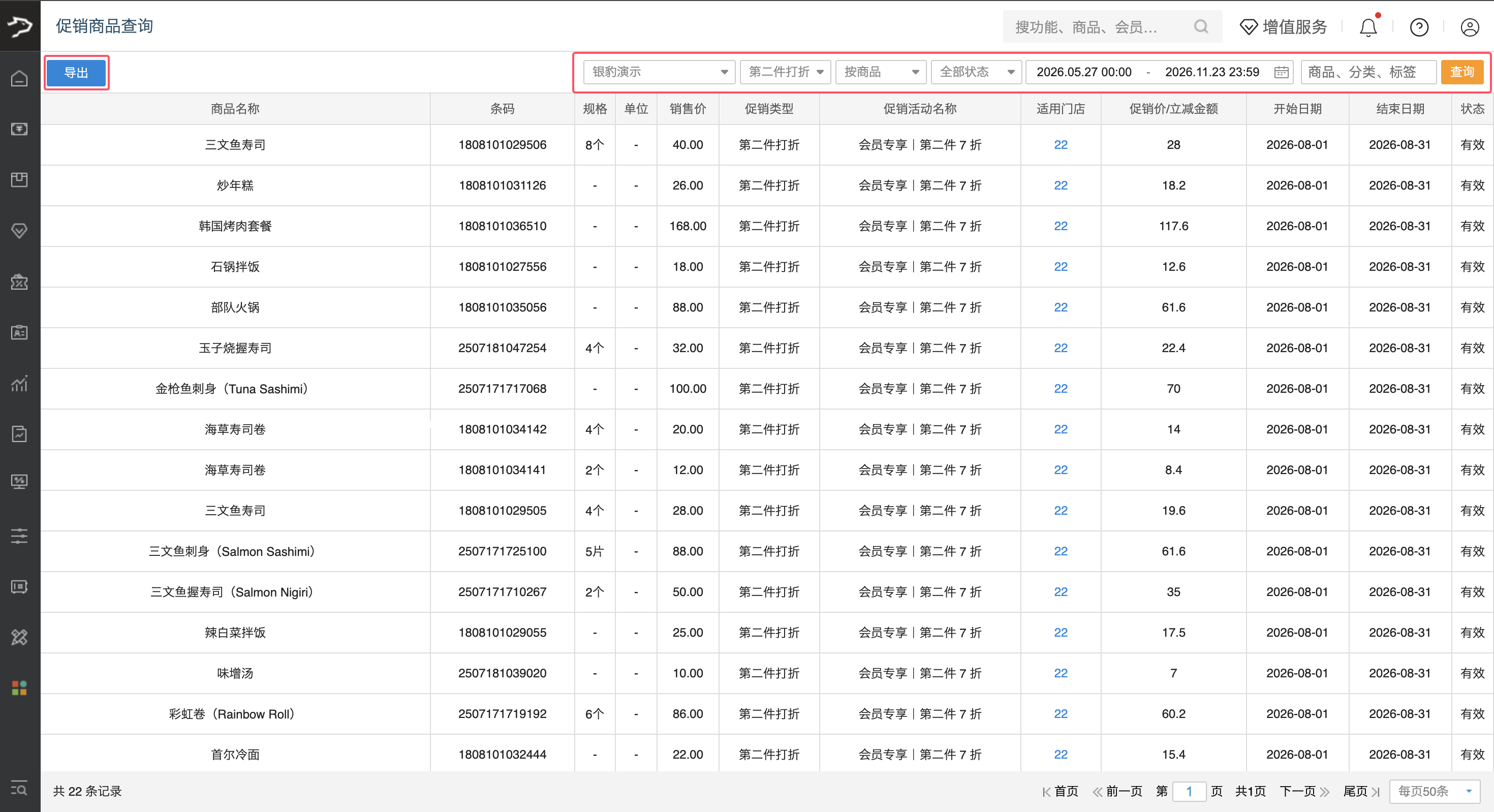
Task: Click the diamond icon beside 增值服务
Action: pos(1249,27)
